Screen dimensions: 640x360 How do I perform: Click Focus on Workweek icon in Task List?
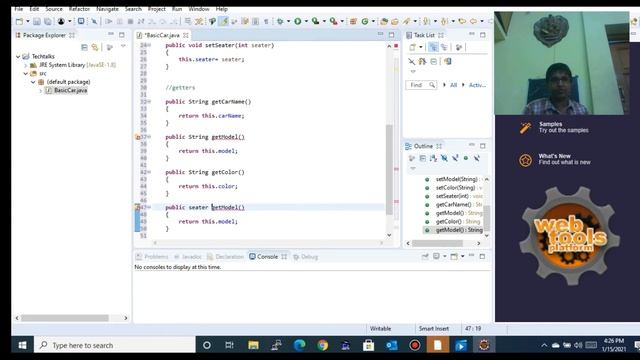click(x=459, y=47)
